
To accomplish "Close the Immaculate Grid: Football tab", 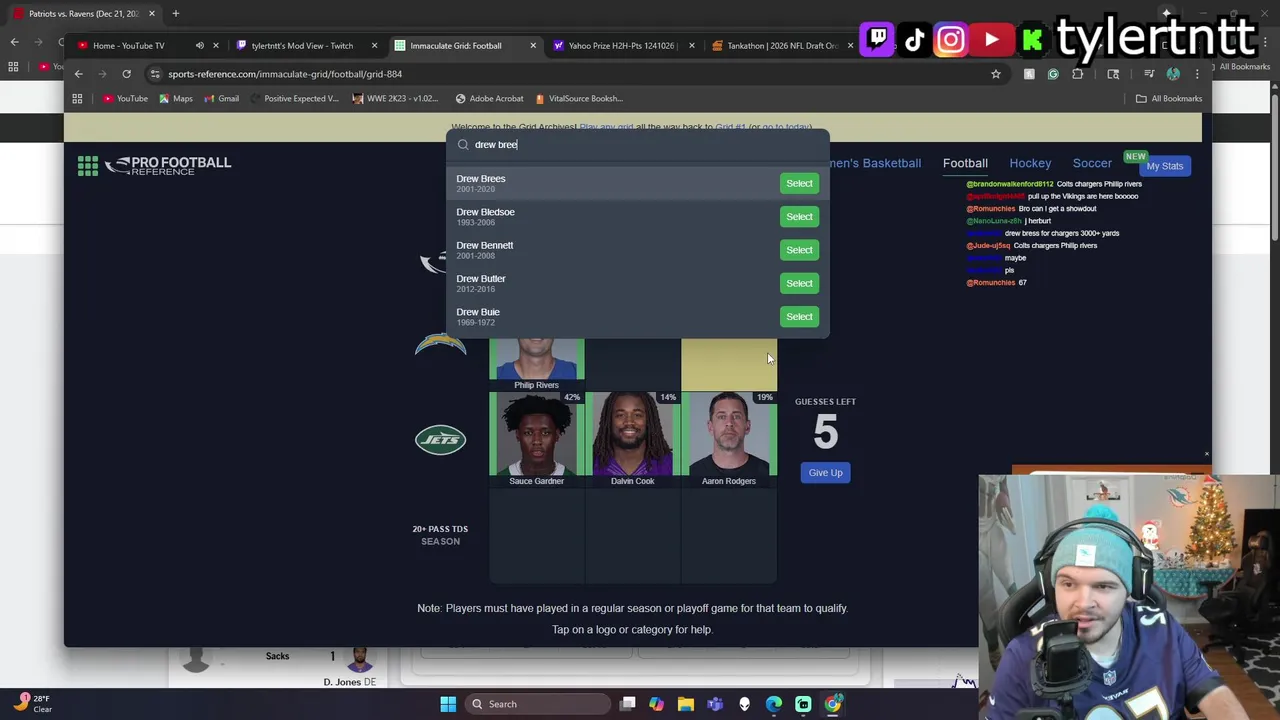I will [x=532, y=45].
